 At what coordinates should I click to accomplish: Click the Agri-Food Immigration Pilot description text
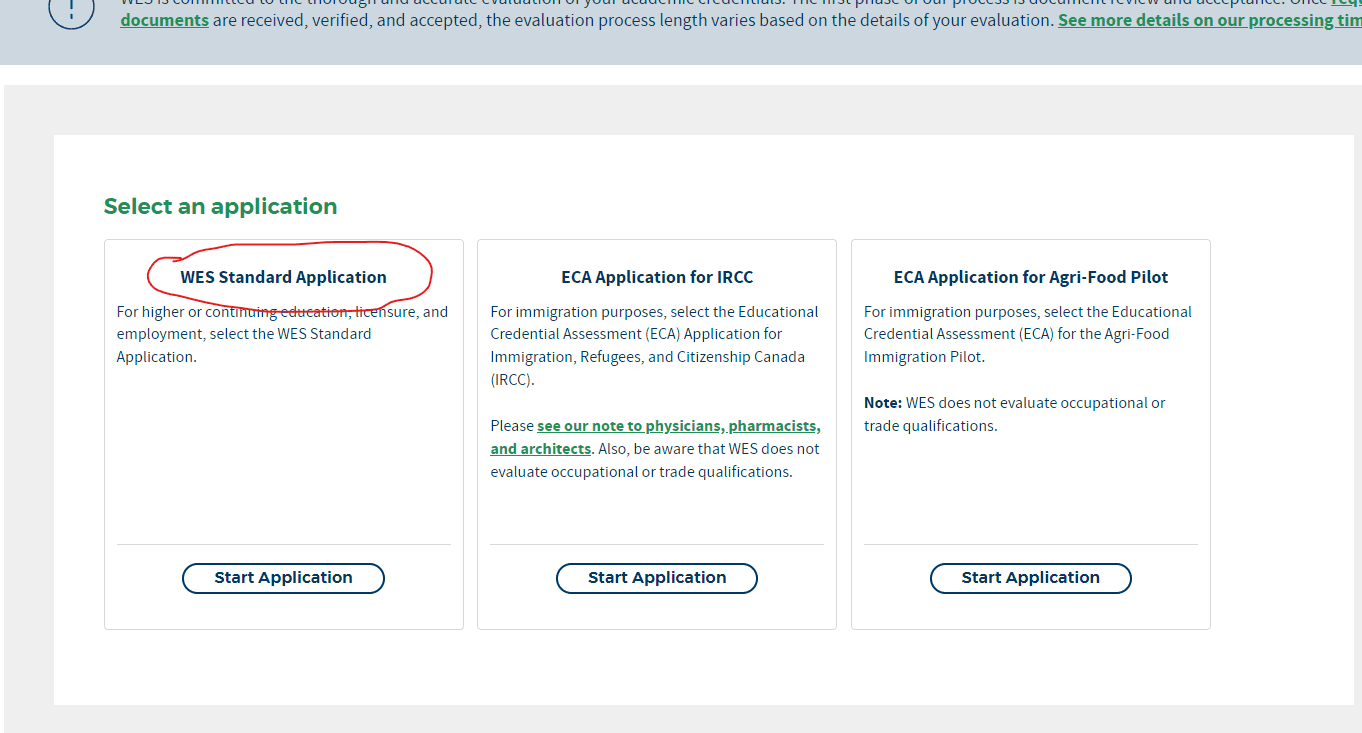pyautogui.click(x=1028, y=334)
